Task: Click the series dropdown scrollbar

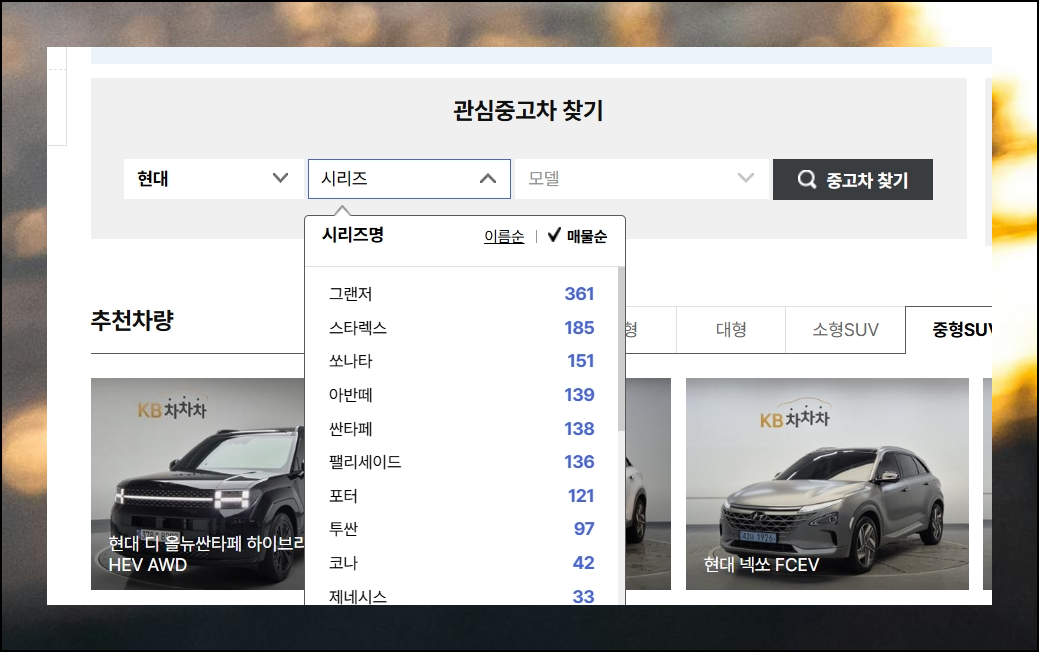Action: [621, 349]
